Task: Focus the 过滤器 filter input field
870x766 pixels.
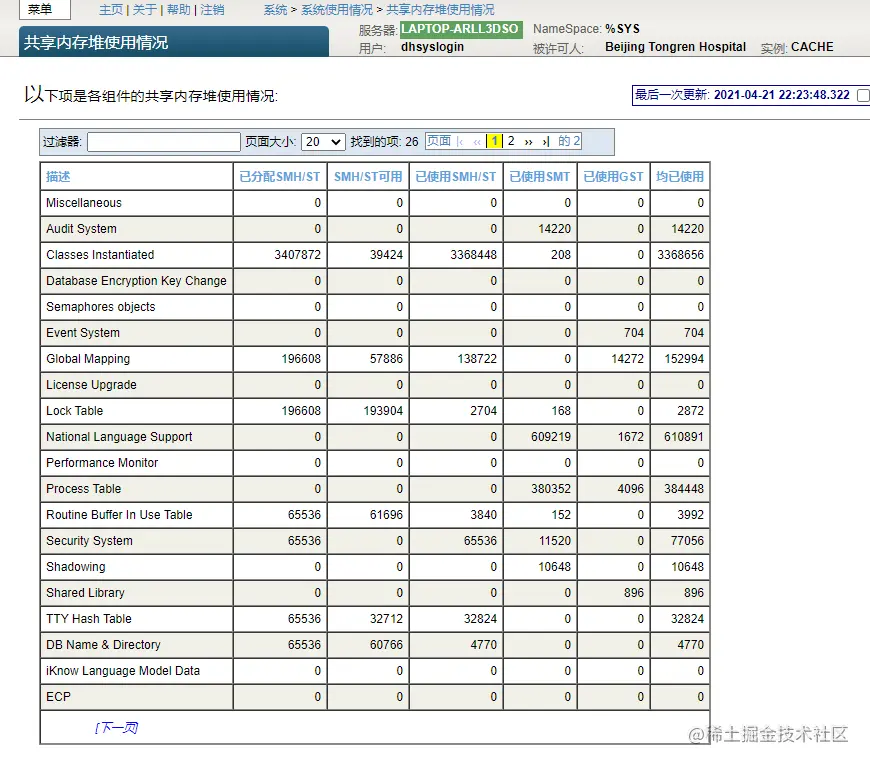Action: tap(164, 142)
